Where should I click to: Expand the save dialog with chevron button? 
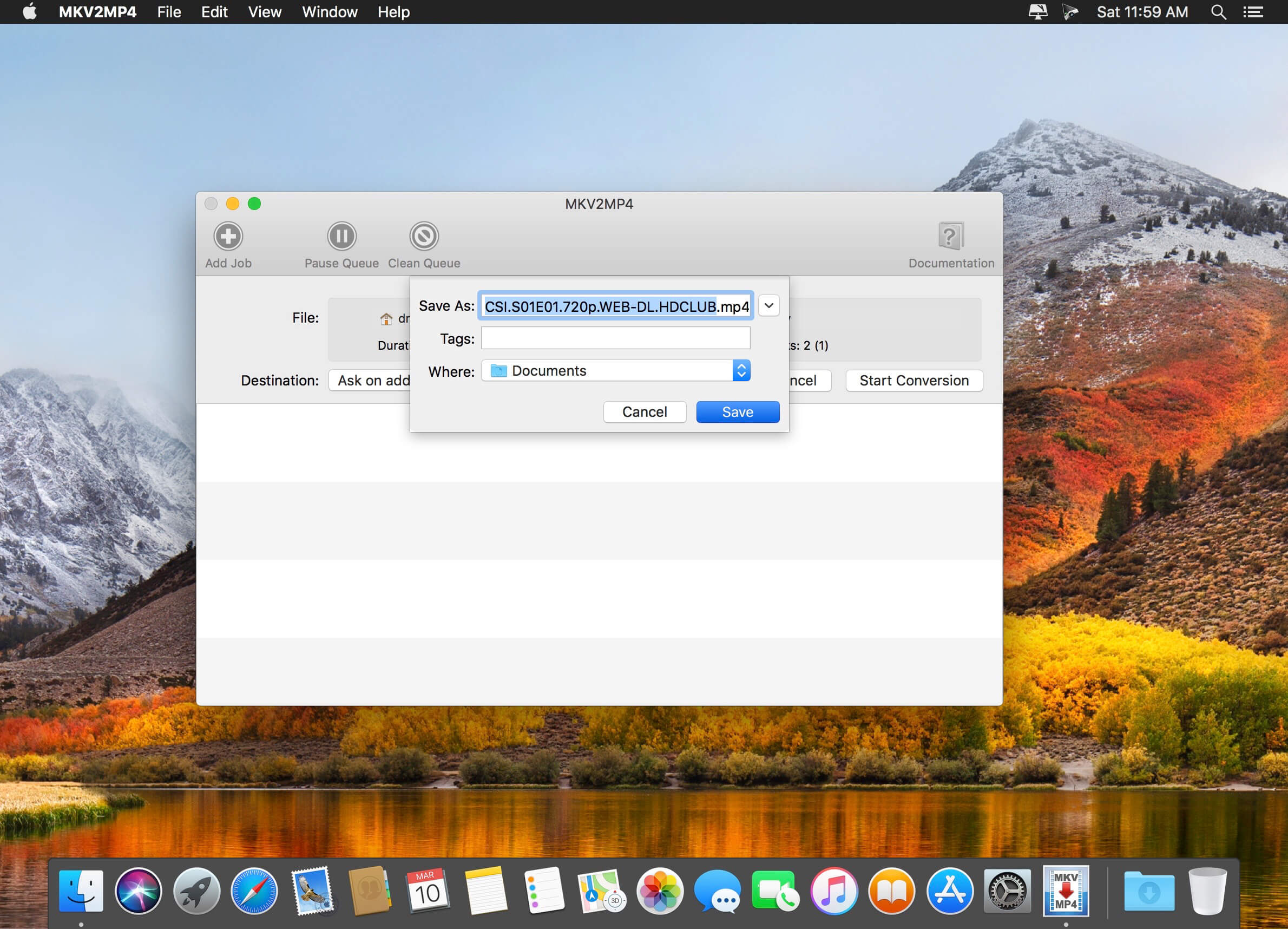pos(768,306)
